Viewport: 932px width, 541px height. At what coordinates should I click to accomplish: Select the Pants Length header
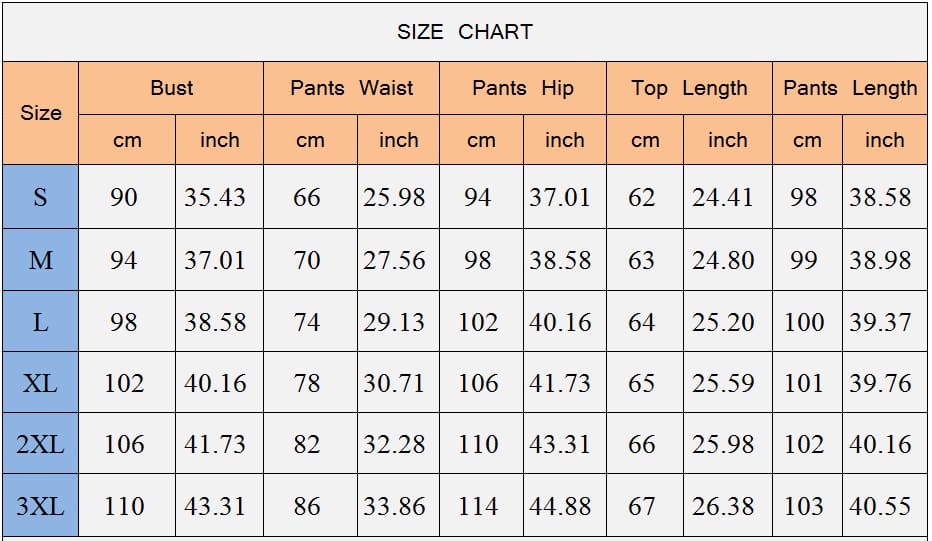[850, 88]
